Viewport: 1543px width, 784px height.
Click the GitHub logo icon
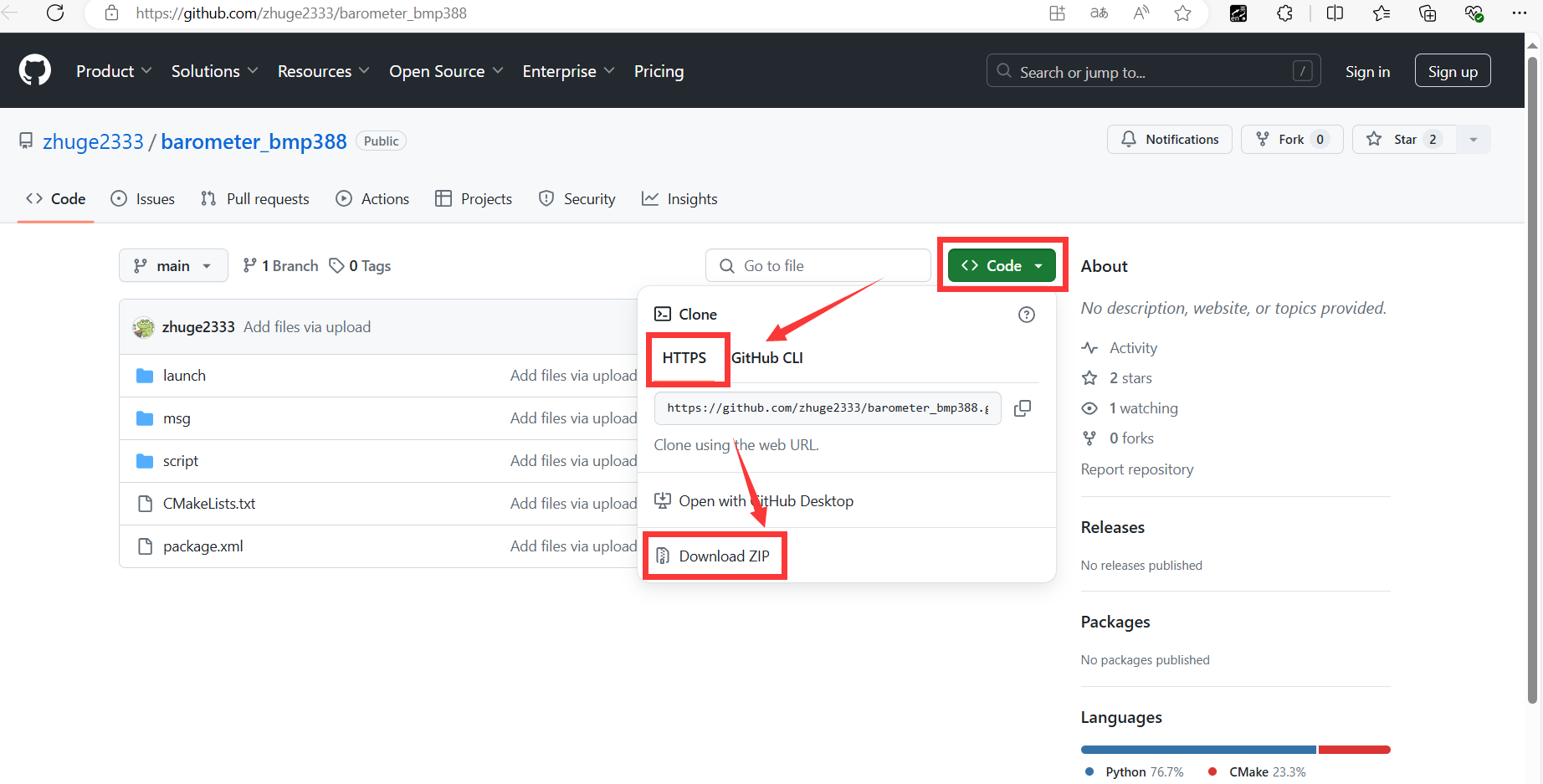(x=35, y=70)
